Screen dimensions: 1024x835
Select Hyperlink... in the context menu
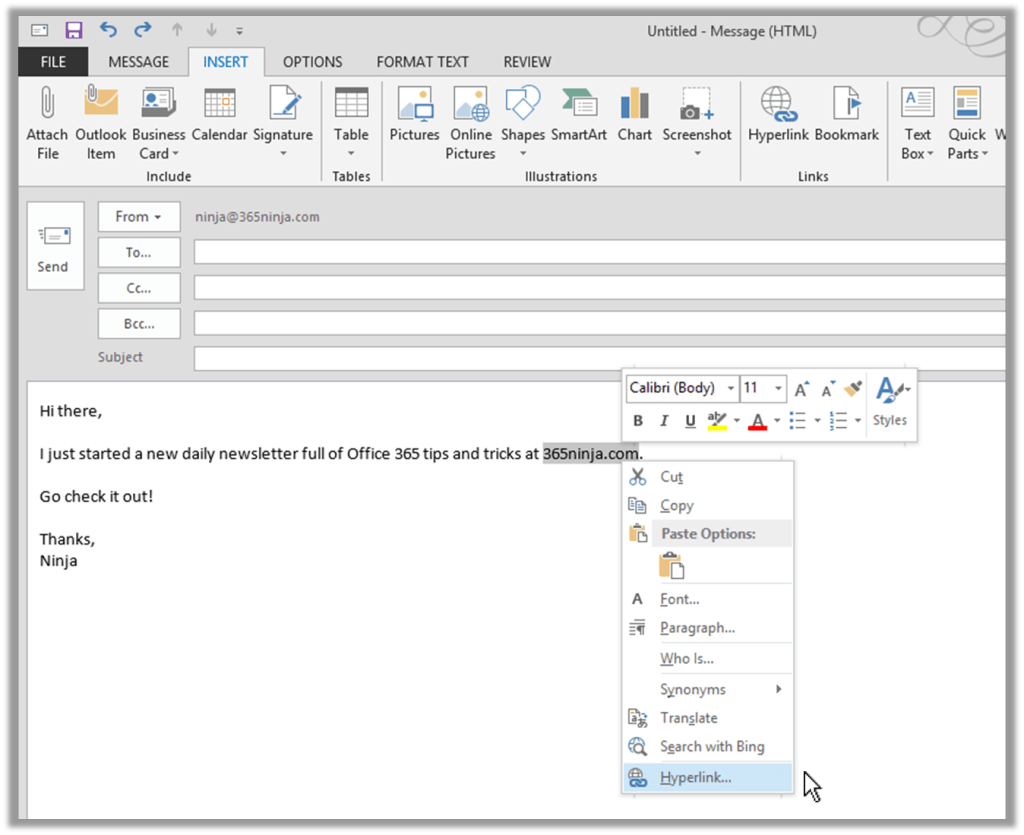tap(708, 778)
